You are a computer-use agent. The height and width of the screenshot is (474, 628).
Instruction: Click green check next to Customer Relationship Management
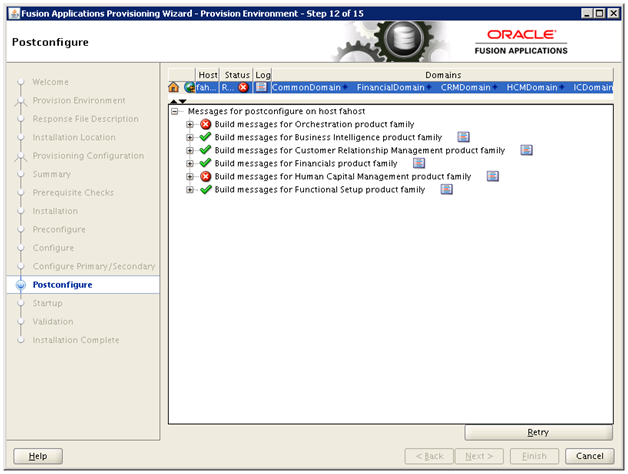pyautogui.click(x=205, y=150)
